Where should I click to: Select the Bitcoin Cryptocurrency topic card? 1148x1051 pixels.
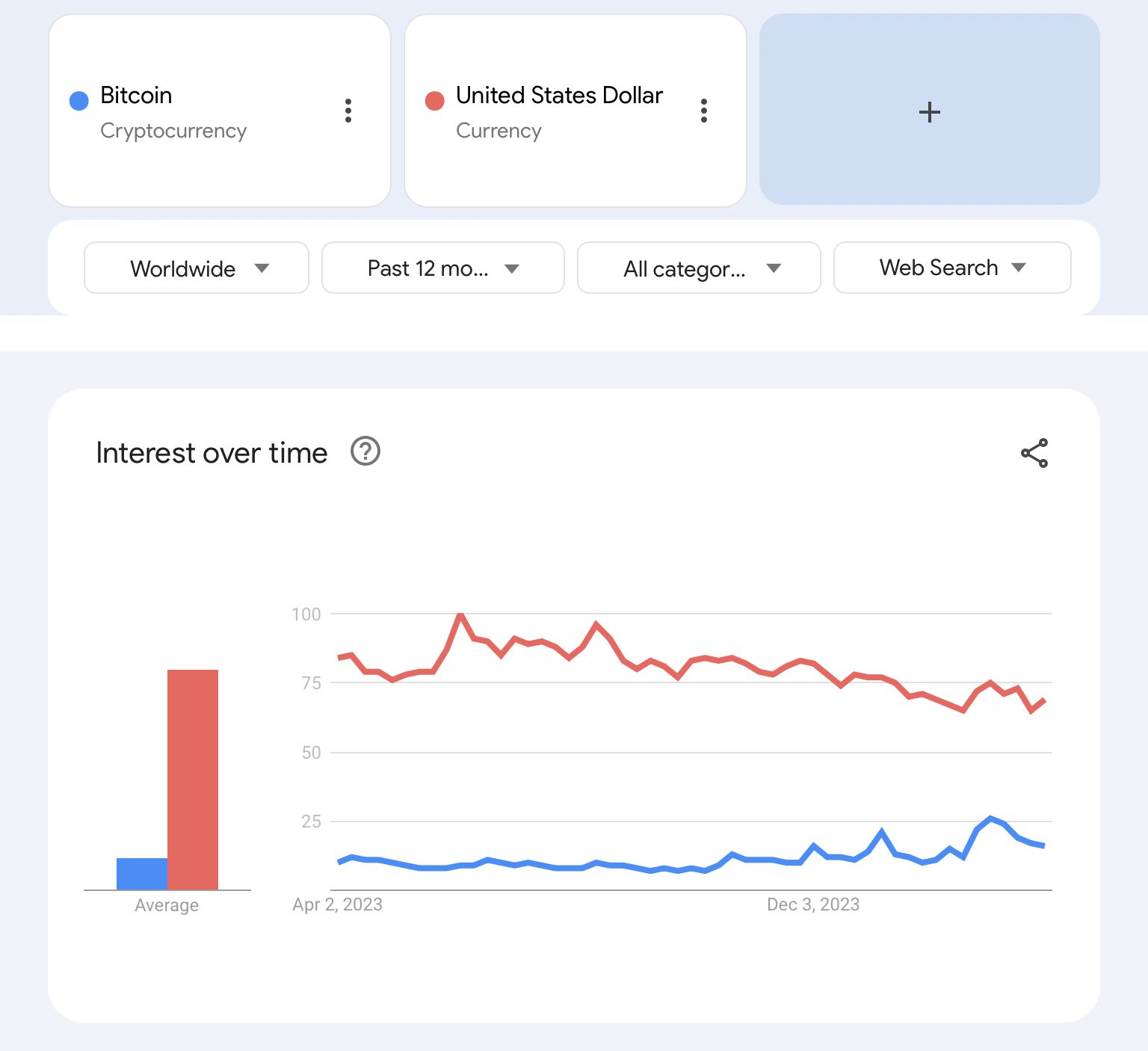(x=219, y=112)
